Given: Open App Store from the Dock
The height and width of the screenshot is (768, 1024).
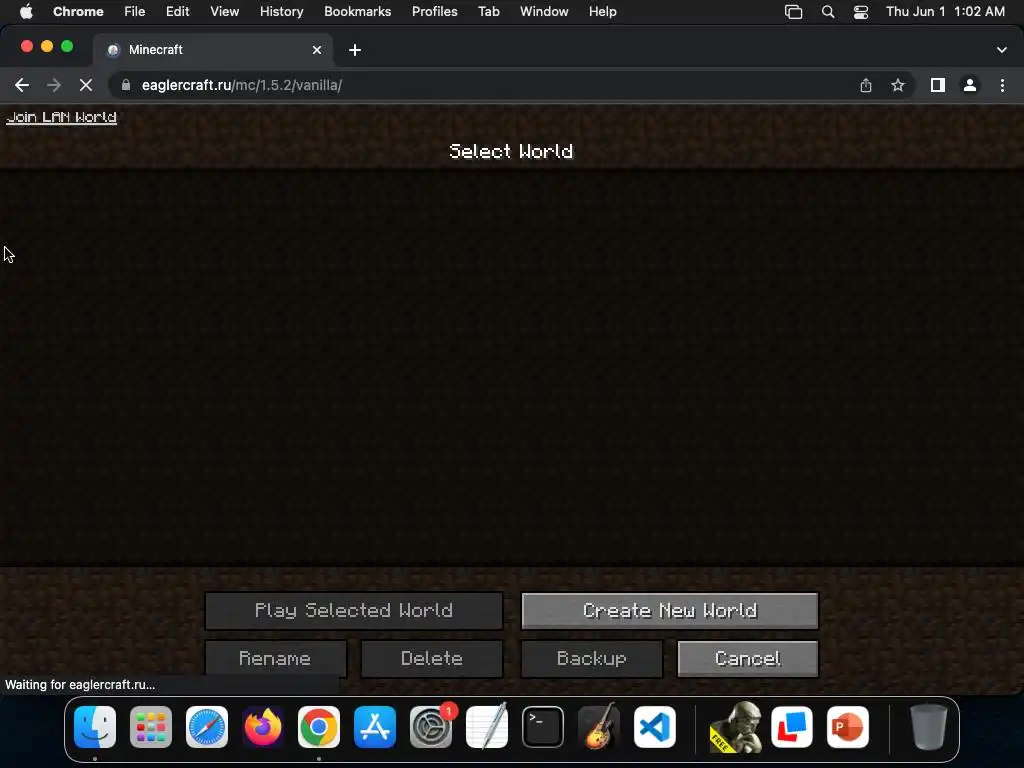Looking at the screenshot, I should point(375,727).
